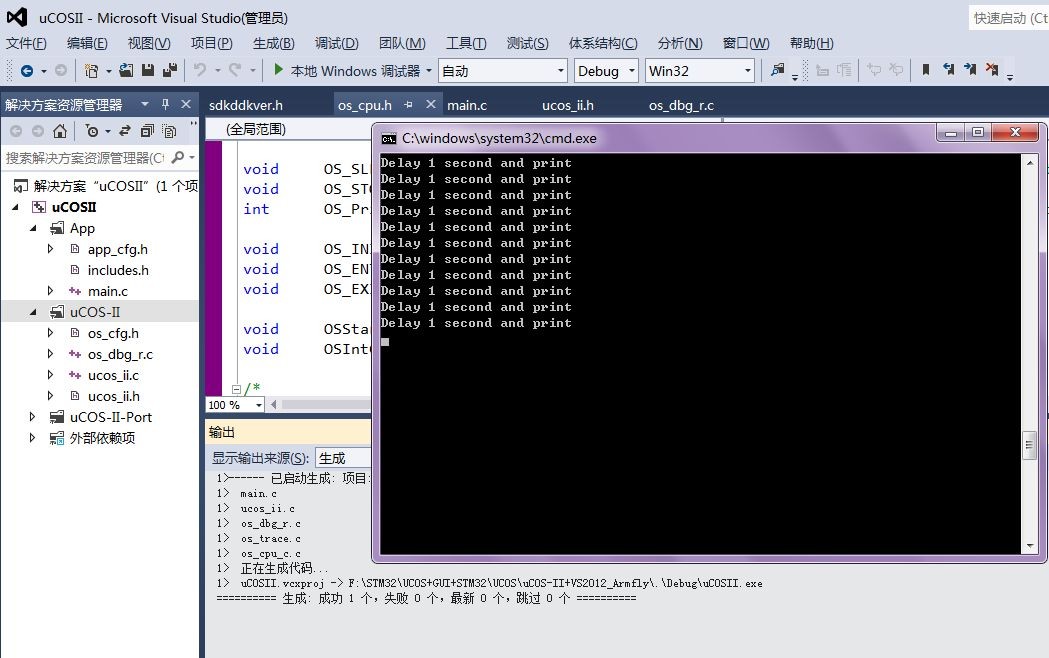Select includes.h in Solution Explorer
The height and width of the screenshot is (658, 1049).
tap(118, 270)
